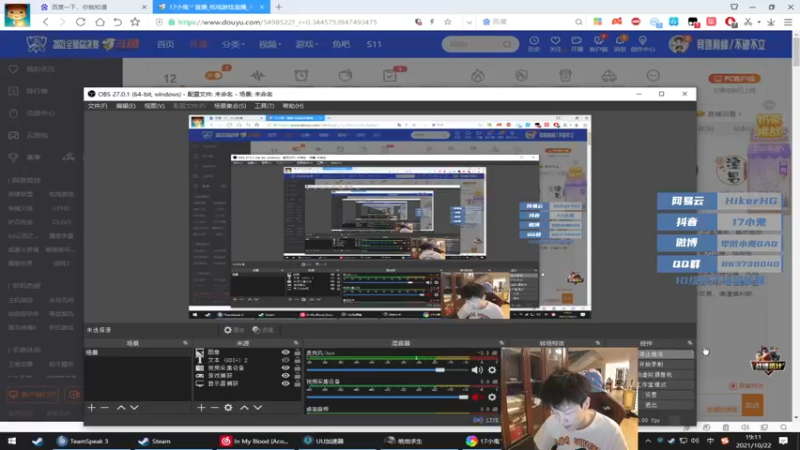Screen dimensions: 800x450
Task: Adjust the 麦克风/Aux volume slider
Action: pos(388,370)
